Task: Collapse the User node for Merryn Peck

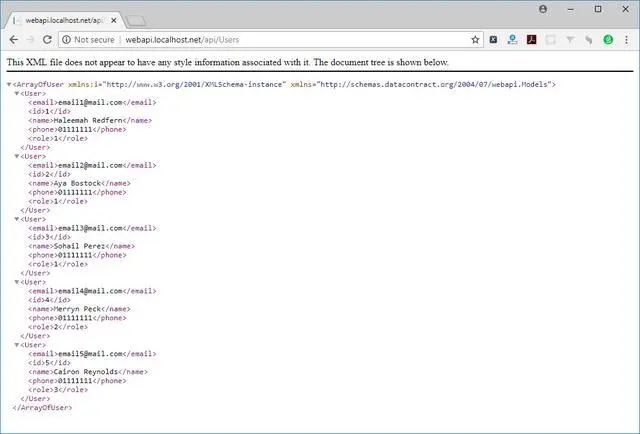Action: coord(17,282)
